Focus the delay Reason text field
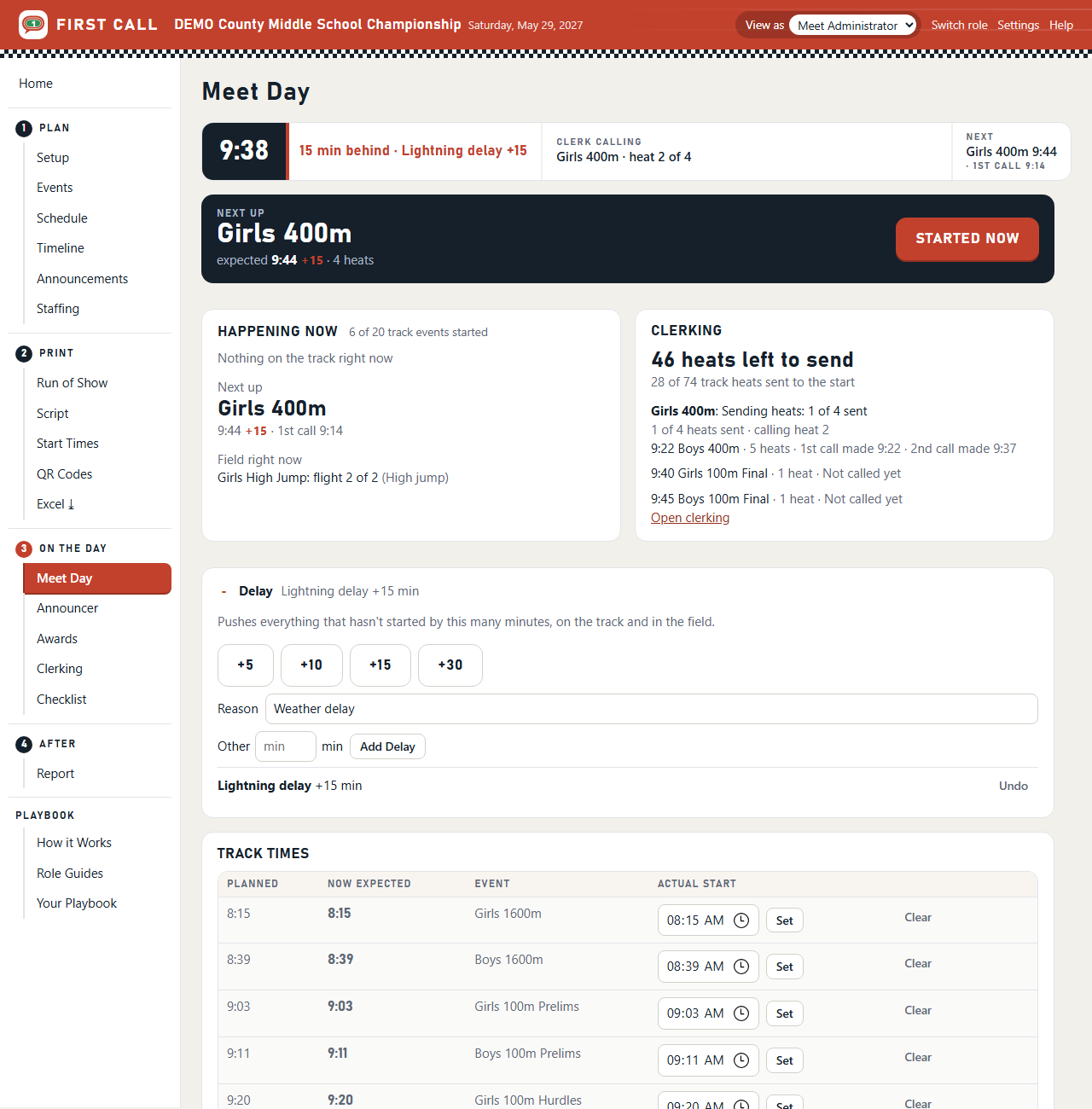This screenshot has width=1092, height=1109. pos(652,709)
